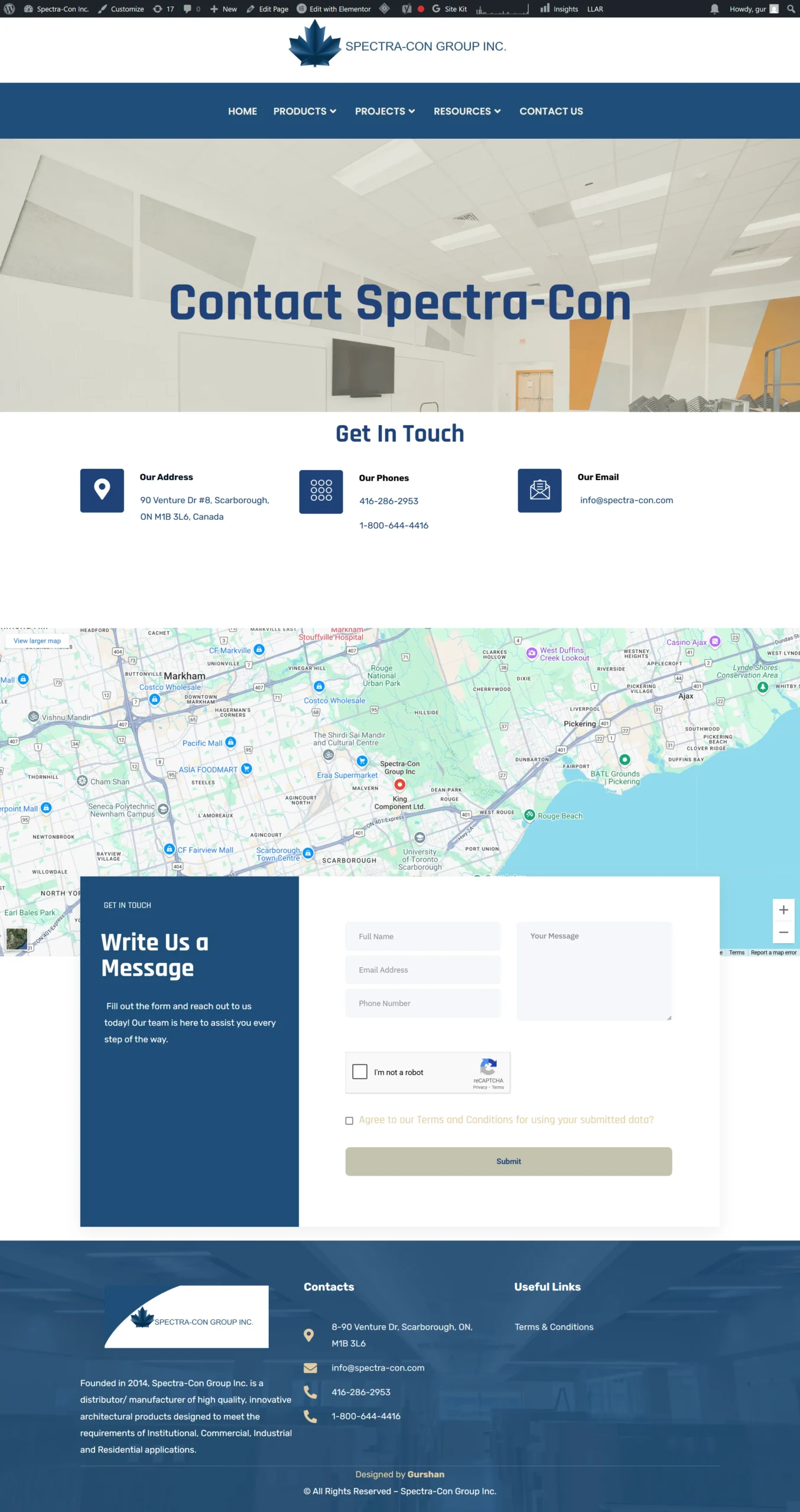Check the I'm not a robot box
Viewport: 800px width, 1512px height.
point(360,1071)
